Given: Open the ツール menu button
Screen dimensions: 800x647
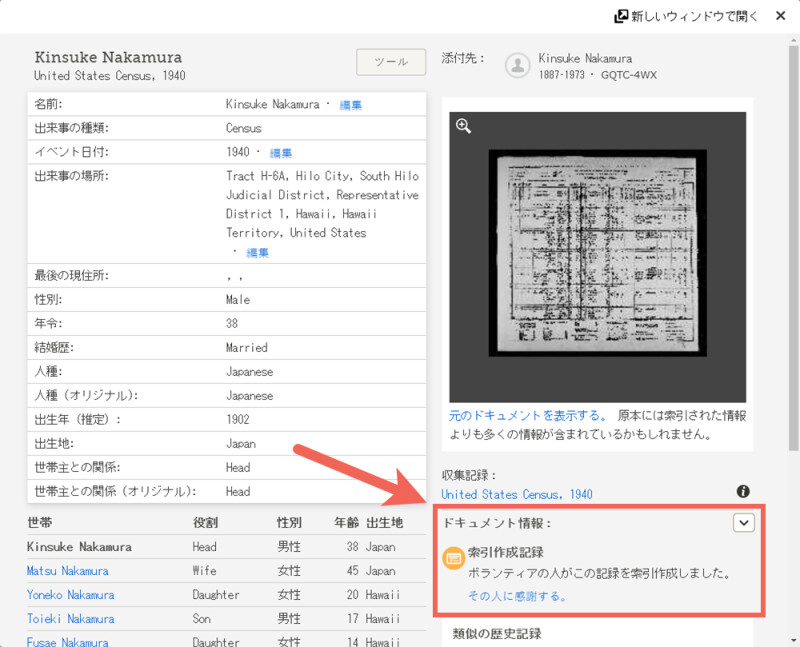Looking at the screenshot, I should pyautogui.click(x=390, y=61).
